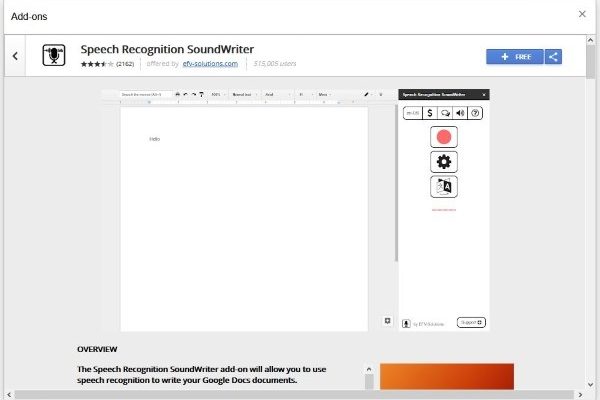Click the 515,005 users text
This screenshot has width=600, height=400.
(275, 64)
